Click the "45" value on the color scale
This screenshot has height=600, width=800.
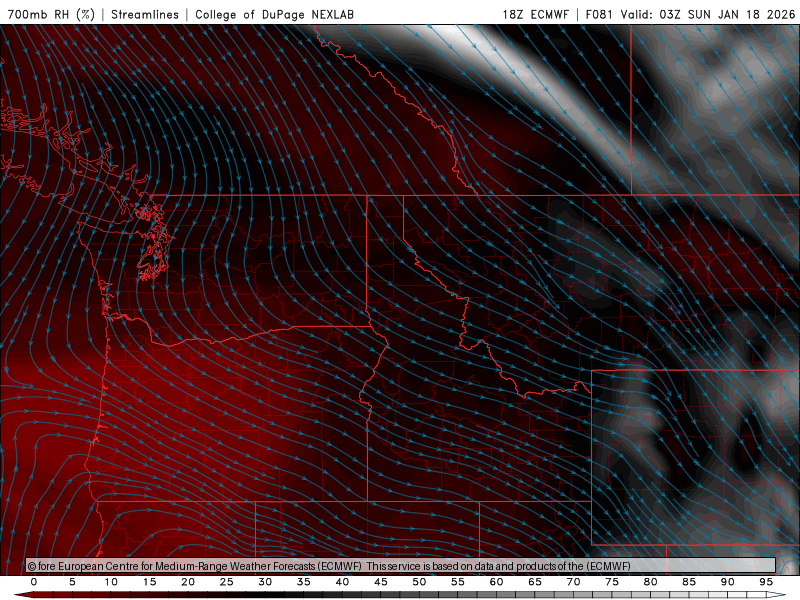tap(381, 582)
